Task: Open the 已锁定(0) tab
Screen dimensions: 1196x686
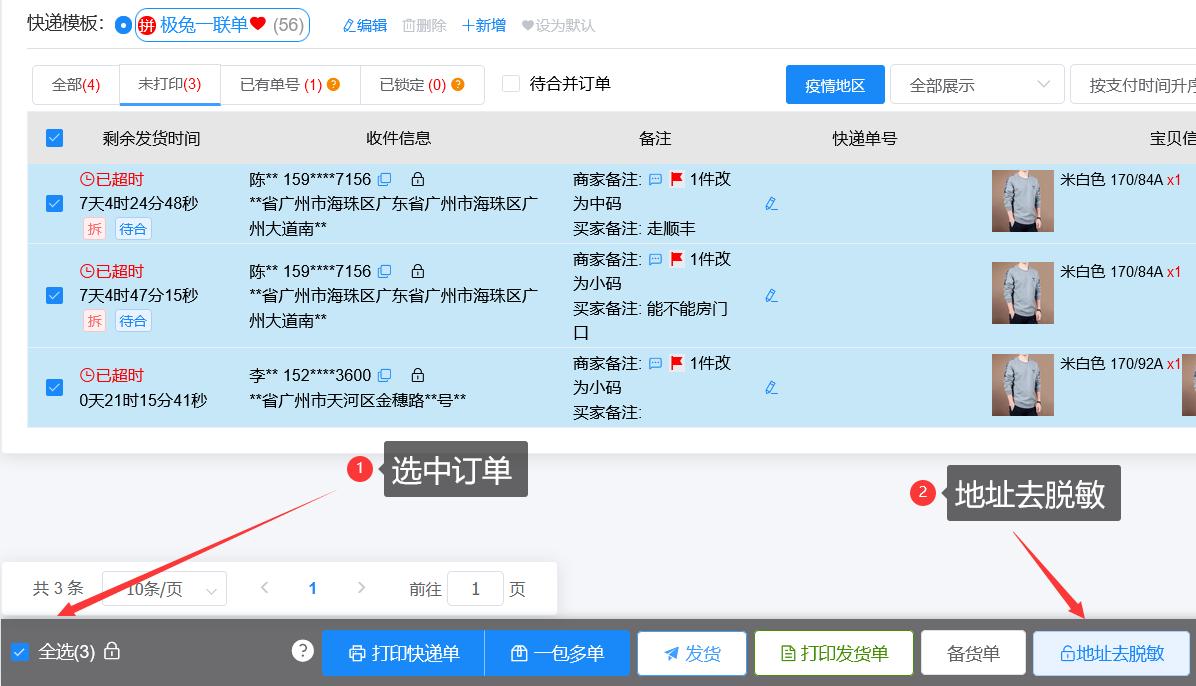Action: (x=415, y=85)
